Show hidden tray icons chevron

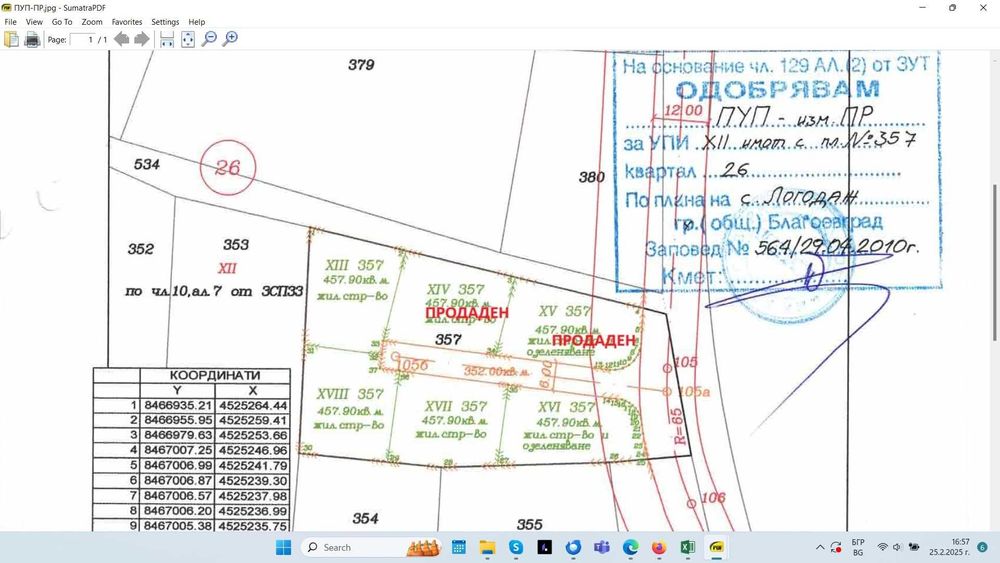tap(820, 547)
